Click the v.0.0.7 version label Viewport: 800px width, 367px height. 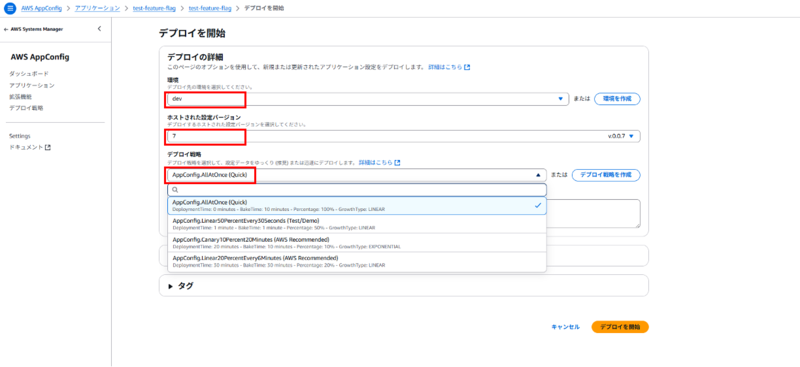(x=617, y=136)
